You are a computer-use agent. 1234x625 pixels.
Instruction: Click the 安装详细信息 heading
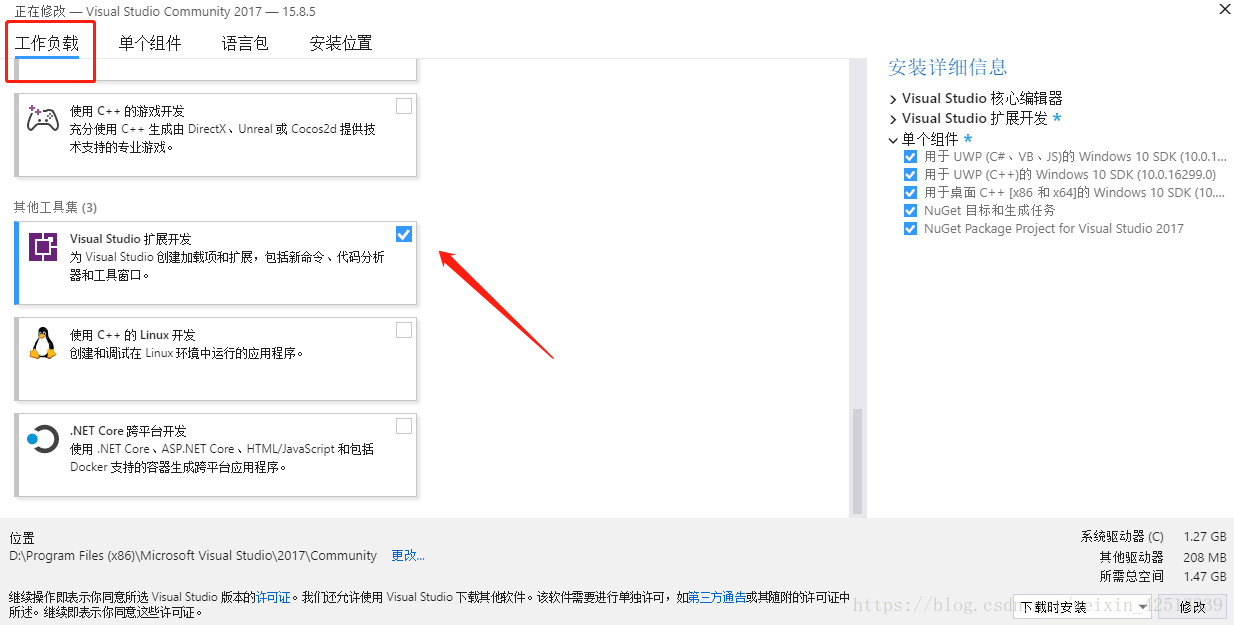click(948, 67)
